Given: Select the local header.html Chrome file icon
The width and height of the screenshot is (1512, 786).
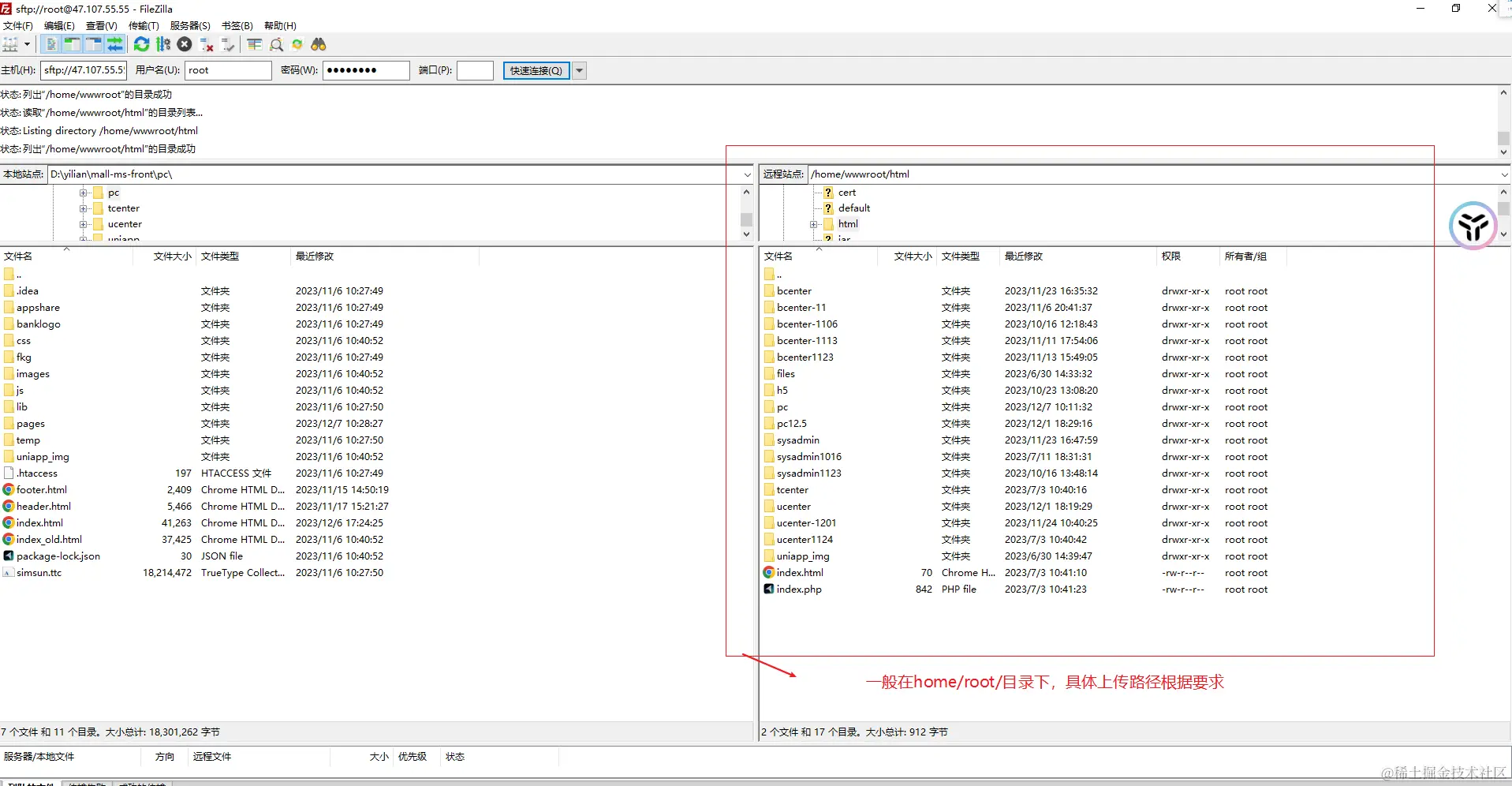Looking at the screenshot, I should click(9, 507).
